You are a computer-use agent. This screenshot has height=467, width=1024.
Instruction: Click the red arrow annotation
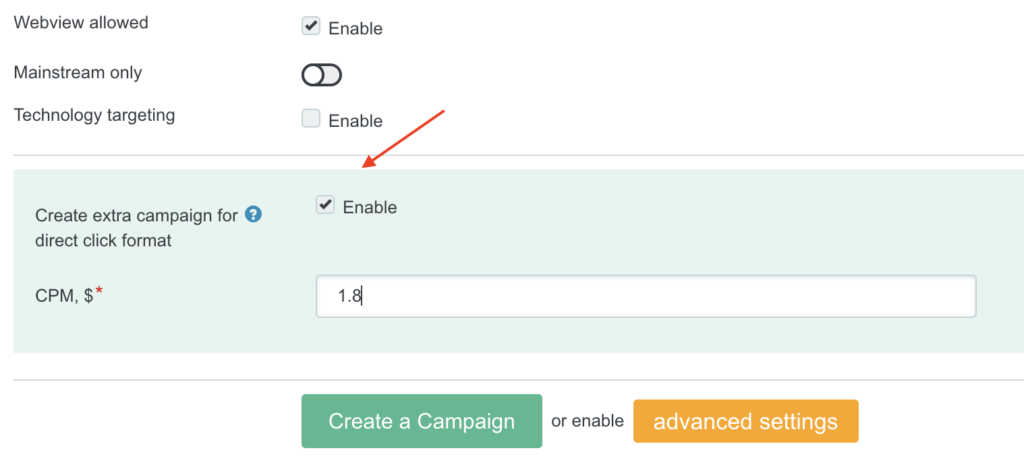(x=404, y=137)
